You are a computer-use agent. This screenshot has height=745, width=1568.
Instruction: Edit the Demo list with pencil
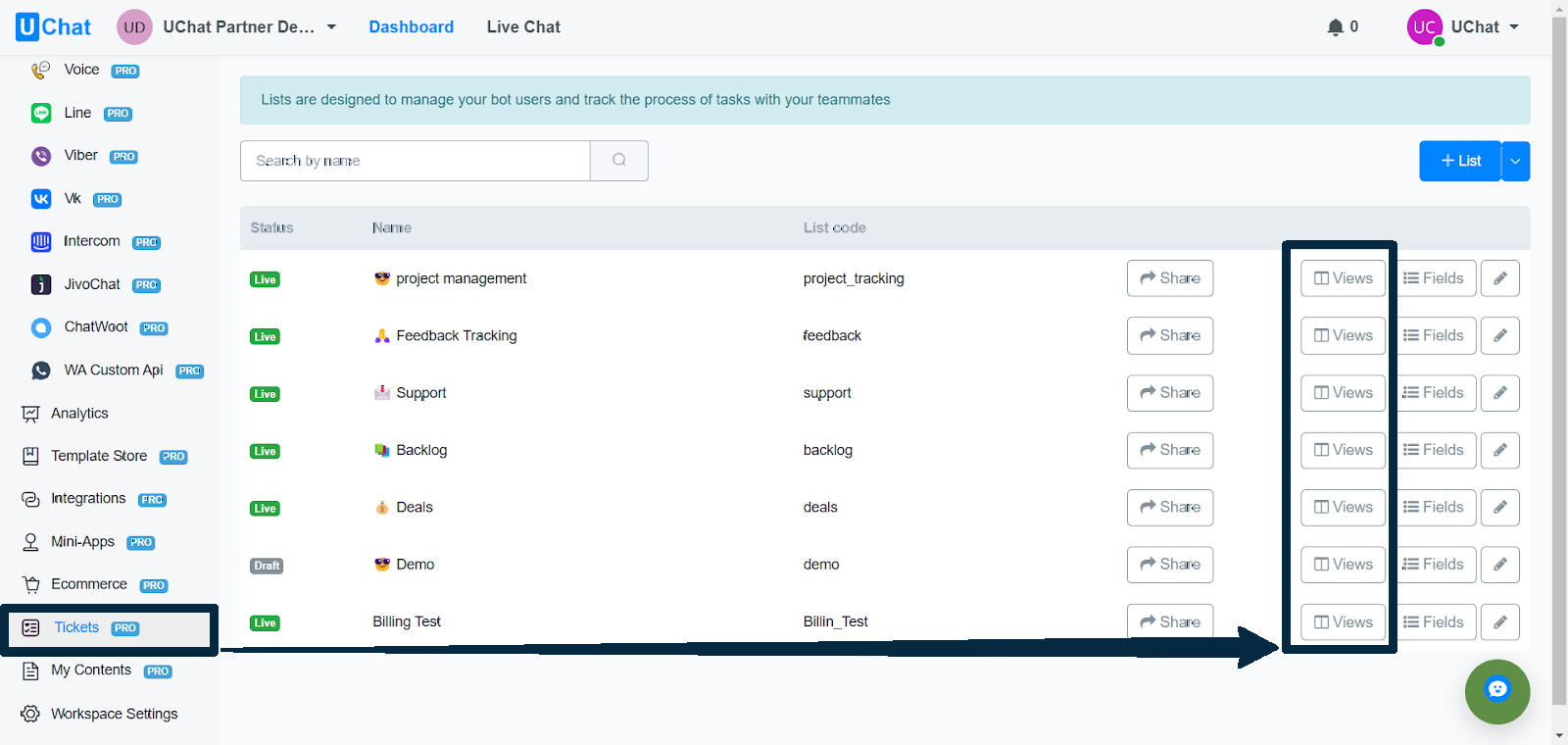click(1500, 565)
